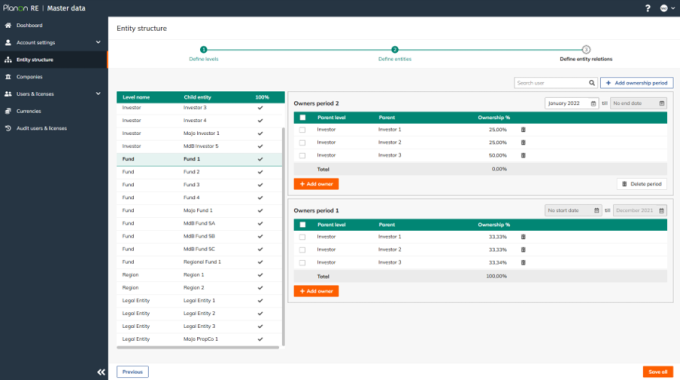The height and width of the screenshot is (380, 680).
Task: Select the Regional Fund 1 row
Action: pyautogui.click(x=199, y=262)
